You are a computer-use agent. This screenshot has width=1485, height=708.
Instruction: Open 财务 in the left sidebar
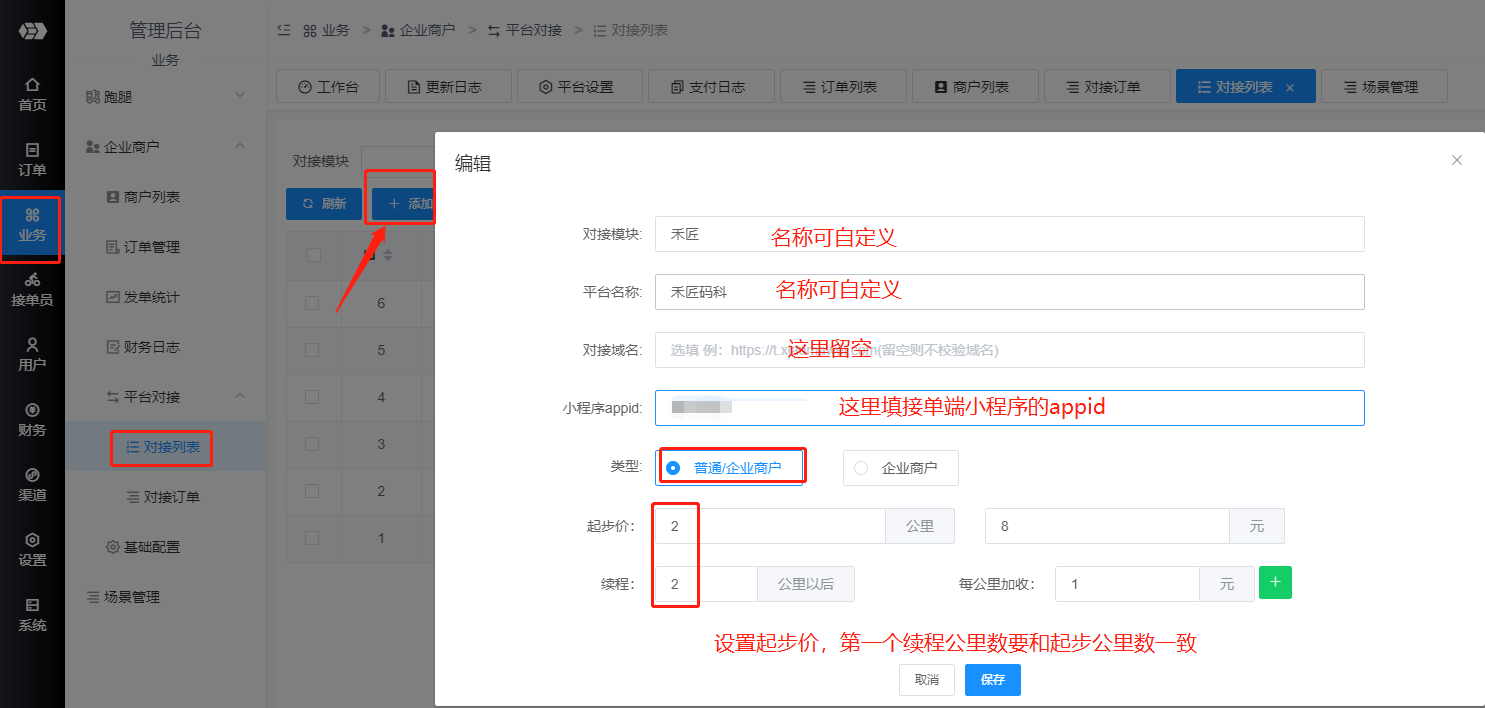coord(32,419)
